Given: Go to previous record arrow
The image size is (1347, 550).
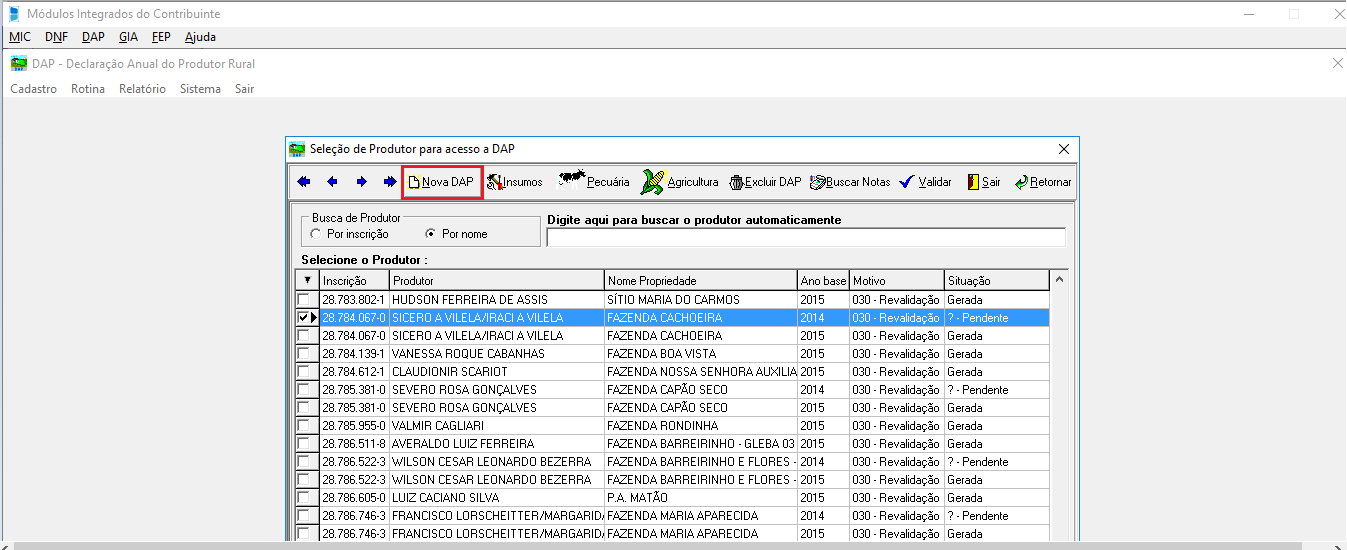Looking at the screenshot, I should [332, 182].
